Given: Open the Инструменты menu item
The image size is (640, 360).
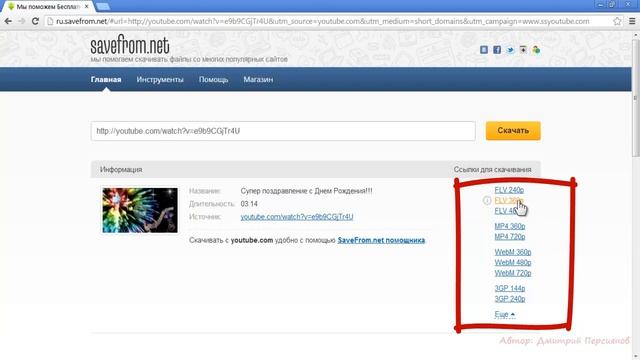Looking at the screenshot, I should pos(160,80).
